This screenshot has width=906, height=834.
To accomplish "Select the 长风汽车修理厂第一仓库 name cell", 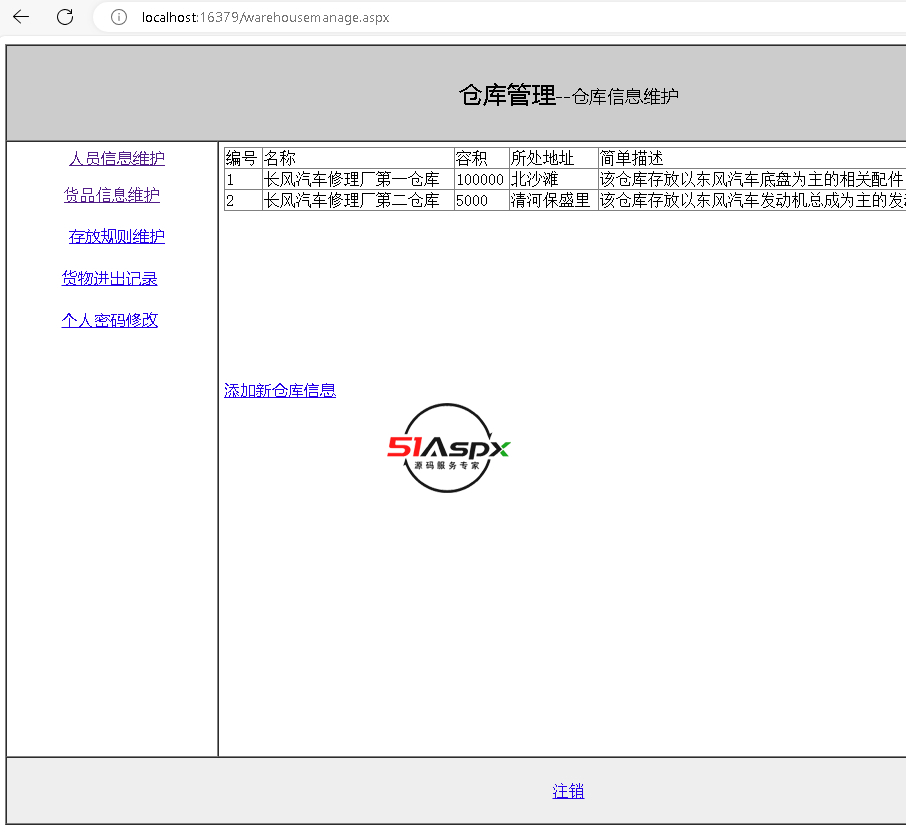I will pos(352,179).
